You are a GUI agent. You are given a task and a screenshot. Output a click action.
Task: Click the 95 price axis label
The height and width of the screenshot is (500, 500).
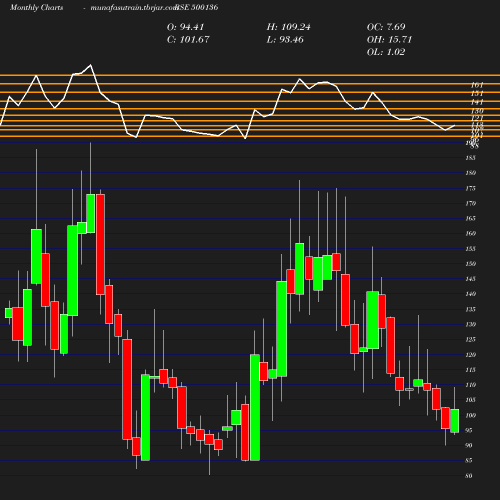point(469,430)
